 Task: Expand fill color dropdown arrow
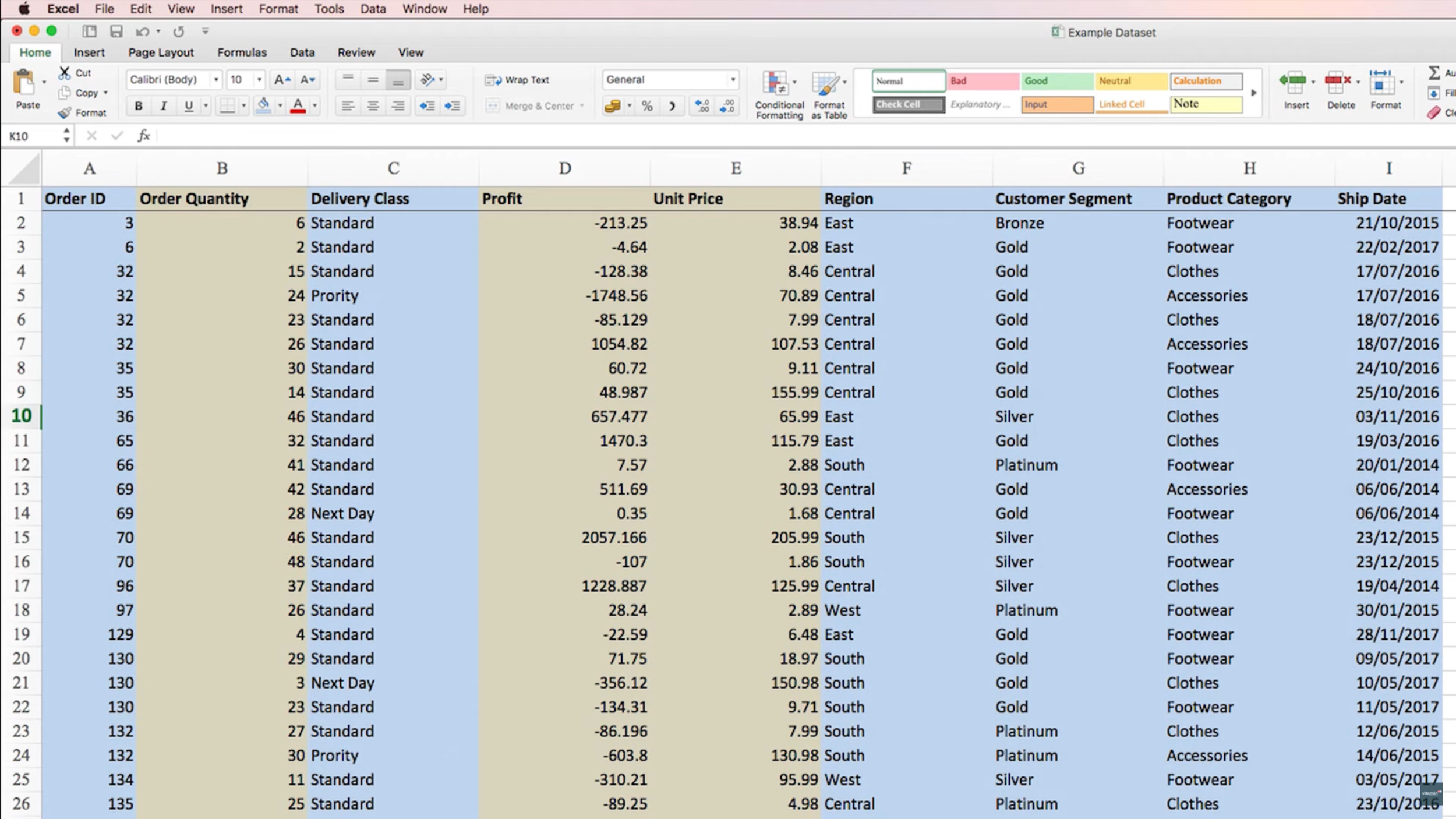280,105
